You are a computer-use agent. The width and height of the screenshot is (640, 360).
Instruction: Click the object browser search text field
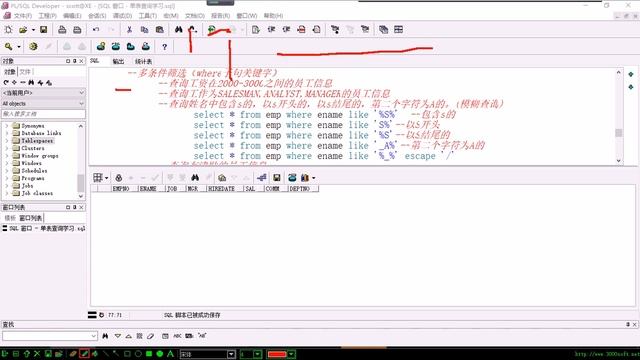tap(43, 114)
